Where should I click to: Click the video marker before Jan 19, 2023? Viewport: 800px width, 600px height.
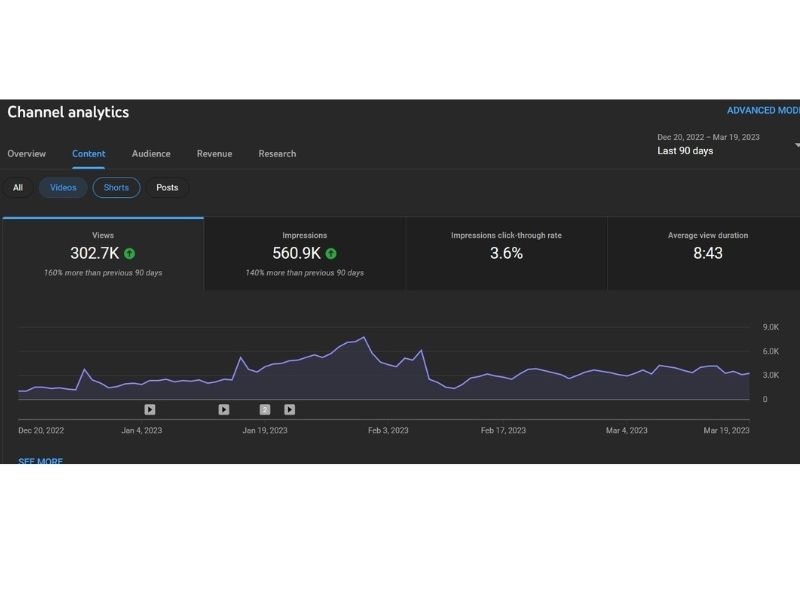(224, 410)
